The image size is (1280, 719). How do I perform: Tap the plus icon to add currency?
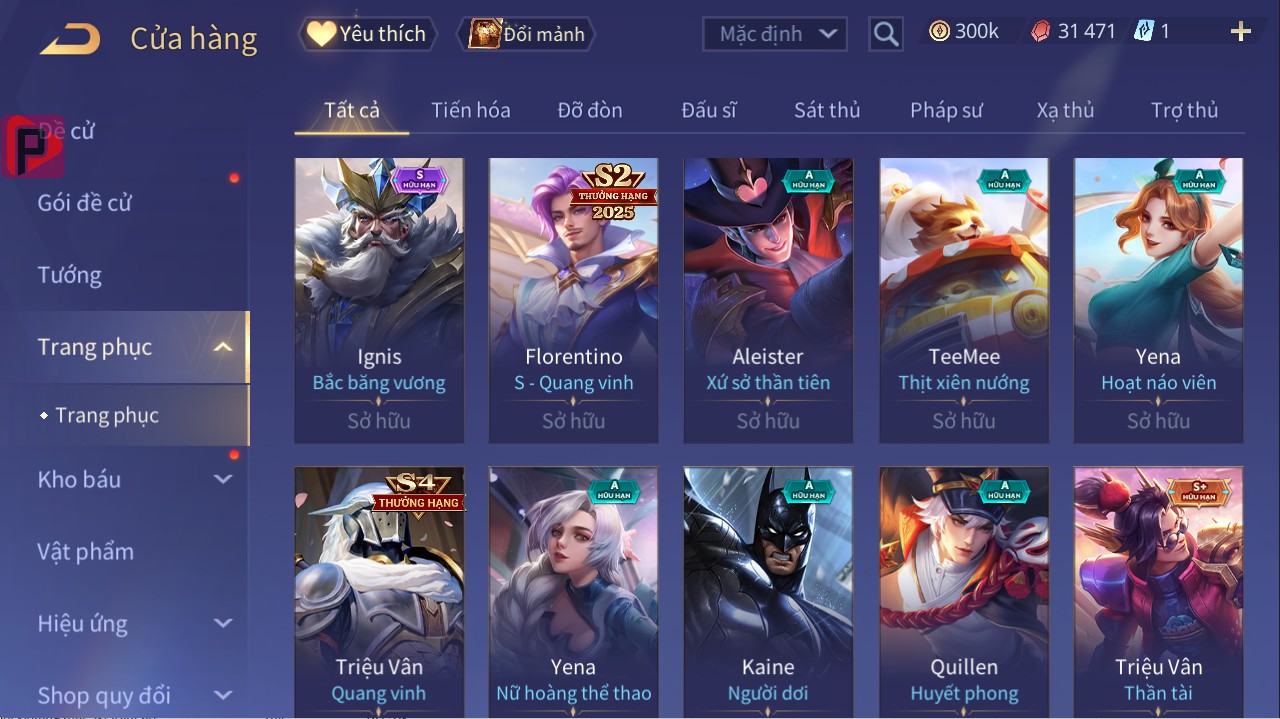1241,32
